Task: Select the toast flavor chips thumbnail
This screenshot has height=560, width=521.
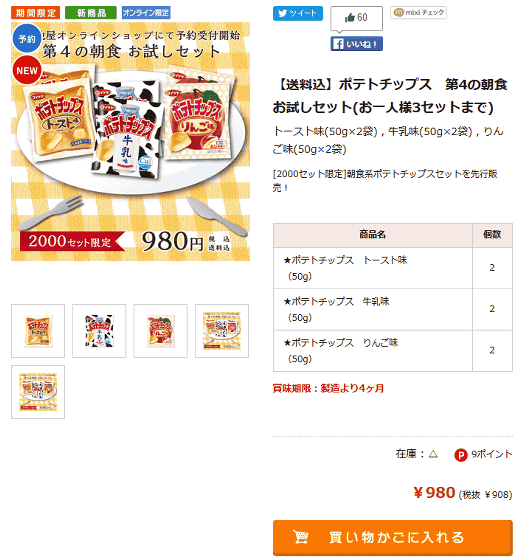Action: (38, 331)
